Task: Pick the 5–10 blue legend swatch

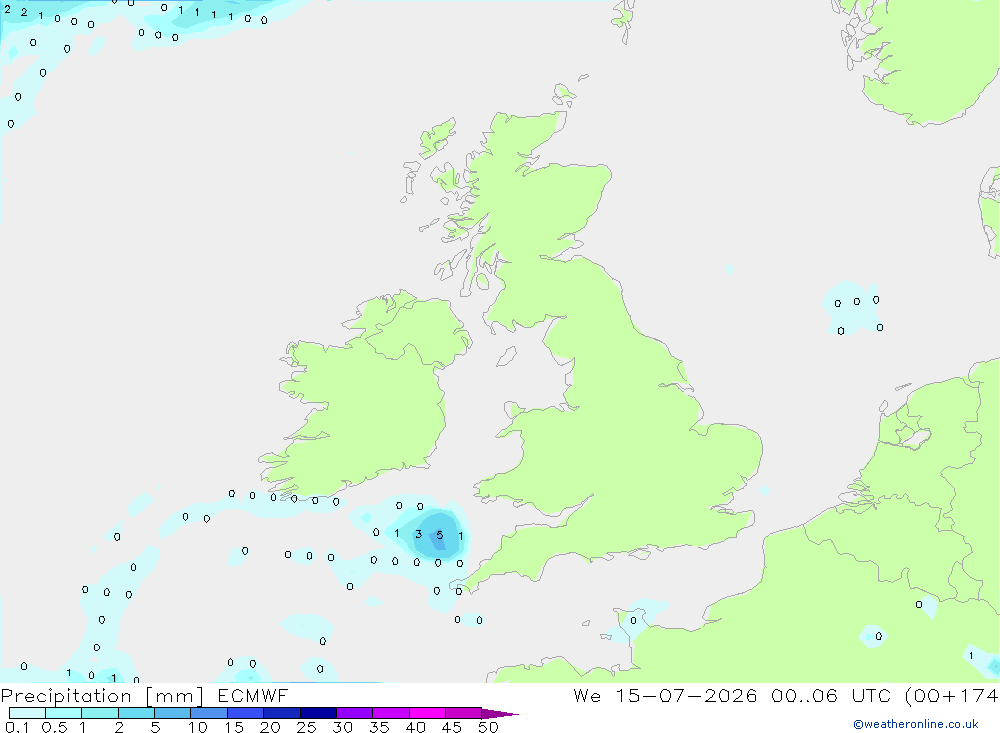Action: pos(173,713)
